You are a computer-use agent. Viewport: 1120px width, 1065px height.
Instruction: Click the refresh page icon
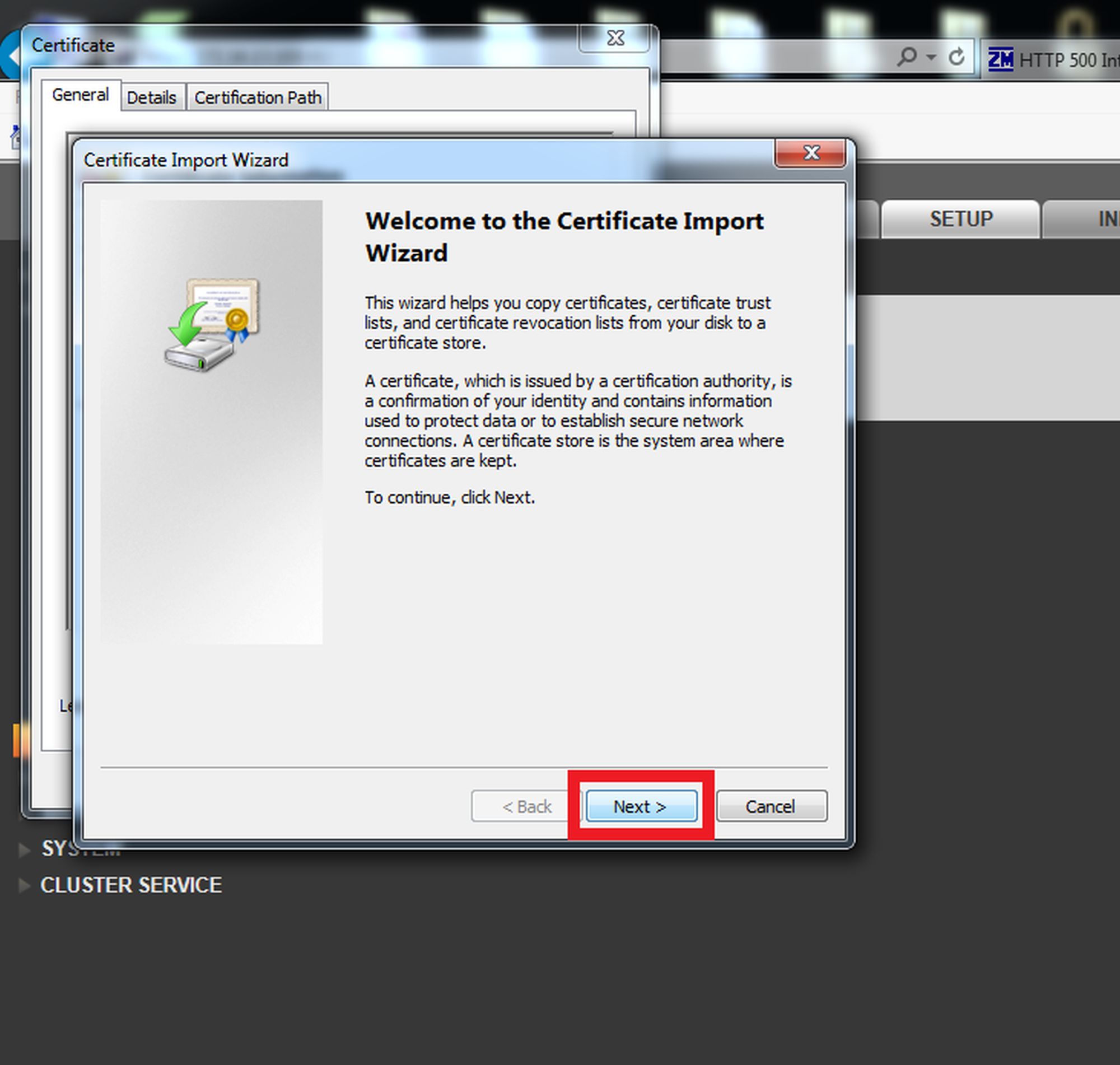956,57
